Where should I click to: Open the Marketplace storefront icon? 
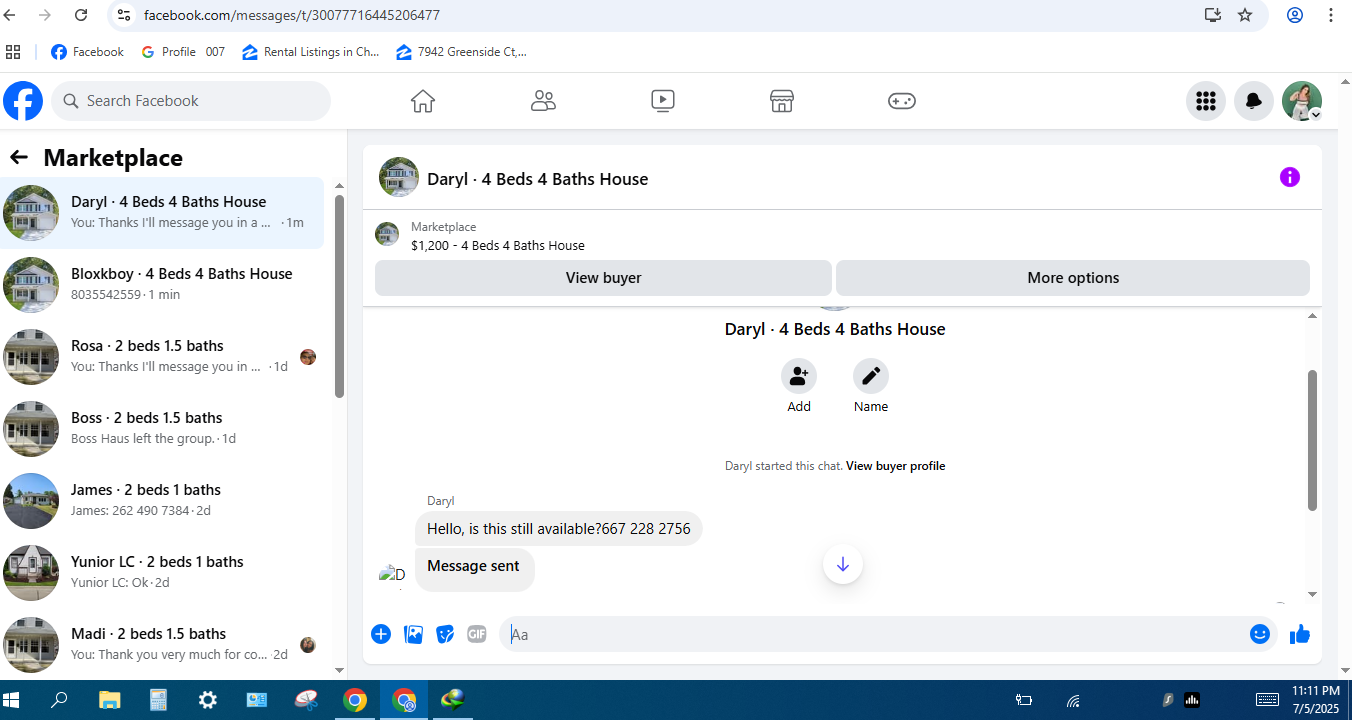point(782,101)
